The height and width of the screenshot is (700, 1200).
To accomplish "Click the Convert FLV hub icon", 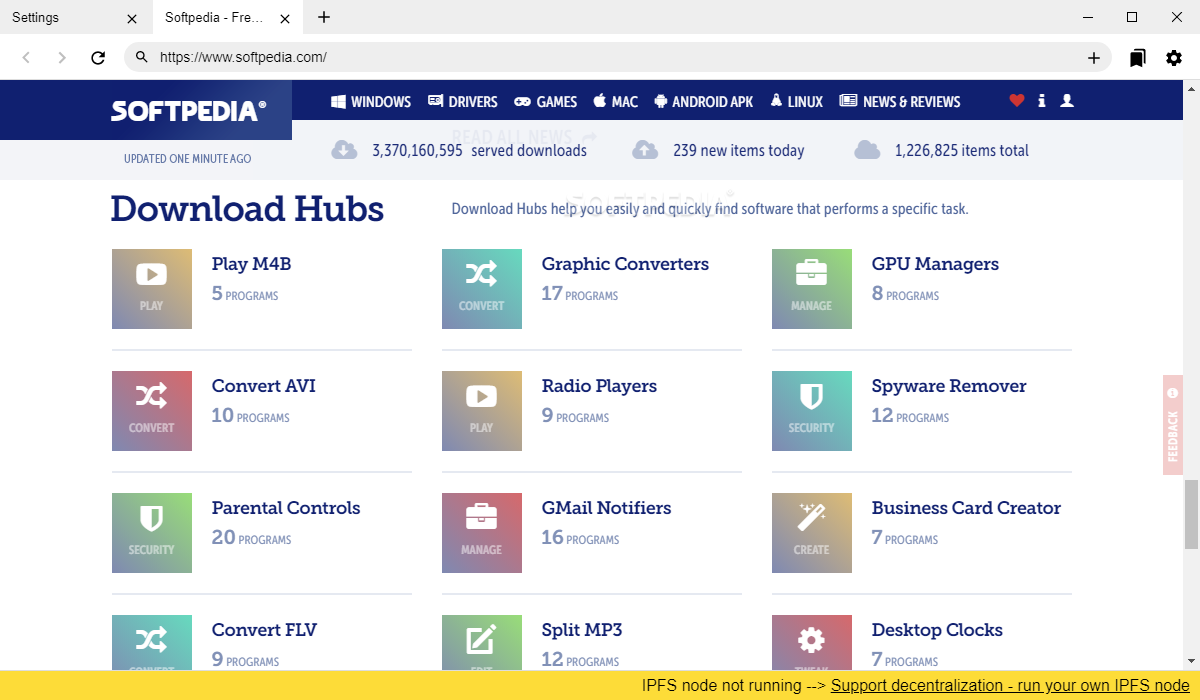I will click(152, 643).
